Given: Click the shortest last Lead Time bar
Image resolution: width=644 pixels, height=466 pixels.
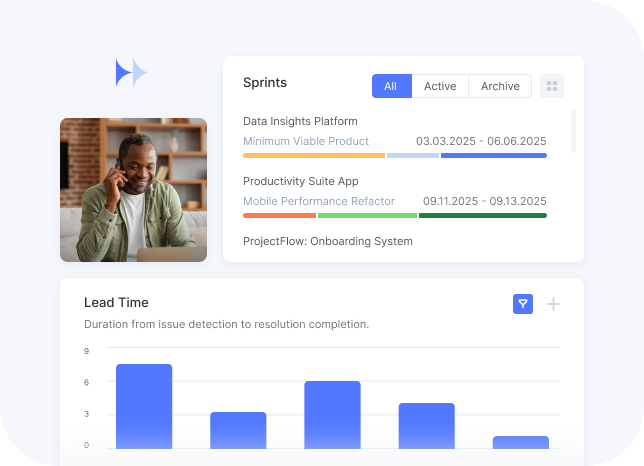Looking at the screenshot, I should click(x=521, y=443).
